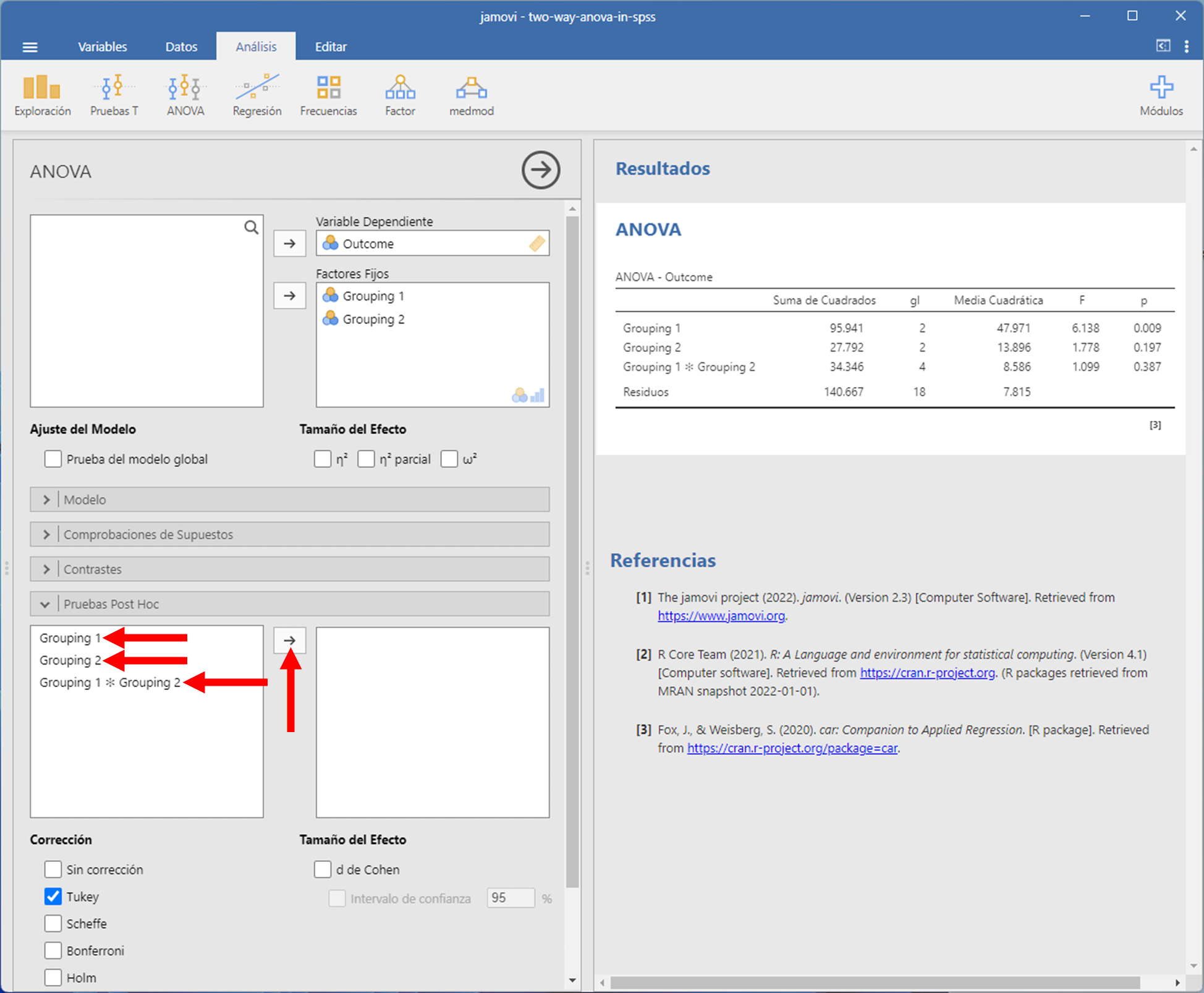Viewport: 1204px width, 993px height.
Task: Move selected term to post hoc list
Action: click(289, 641)
